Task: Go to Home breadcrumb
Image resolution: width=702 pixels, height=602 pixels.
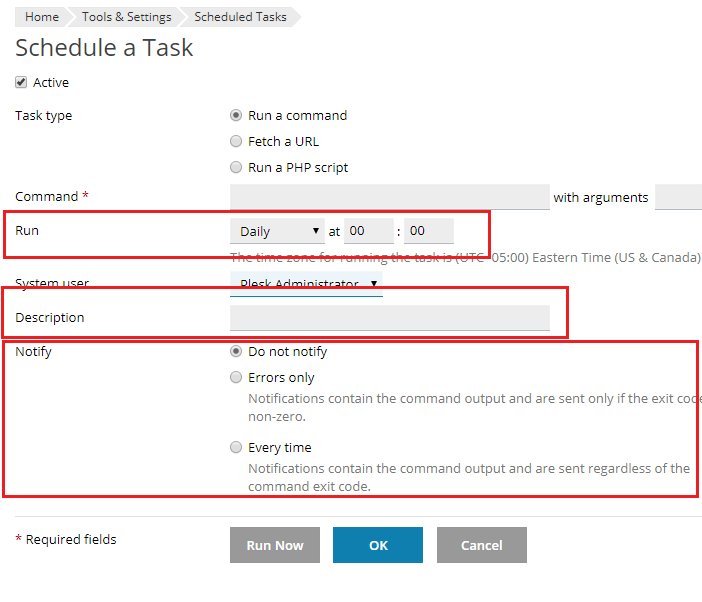Action: [x=42, y=17]
